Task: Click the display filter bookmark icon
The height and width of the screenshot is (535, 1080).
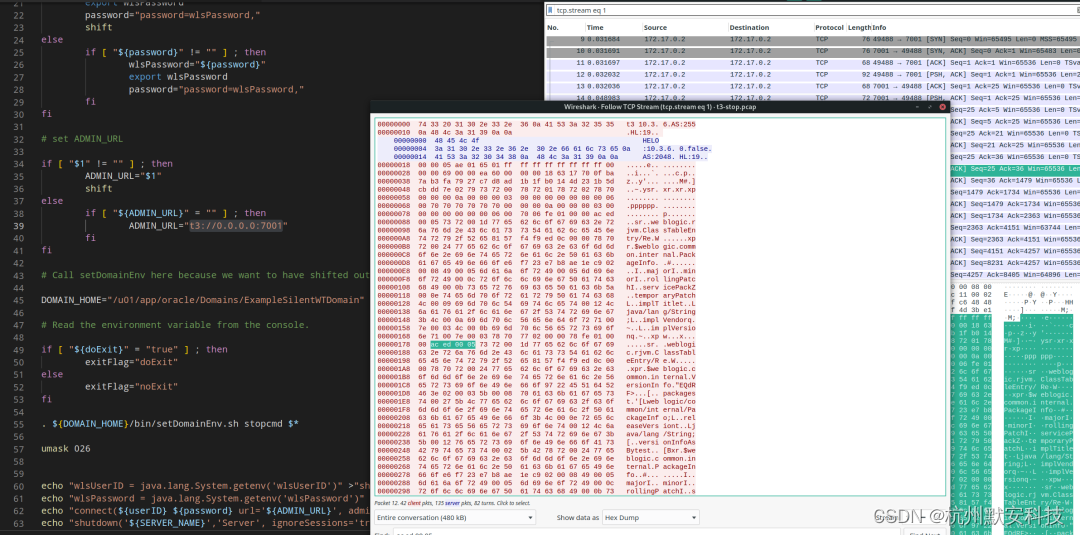Action: click(x=550, y=10)
